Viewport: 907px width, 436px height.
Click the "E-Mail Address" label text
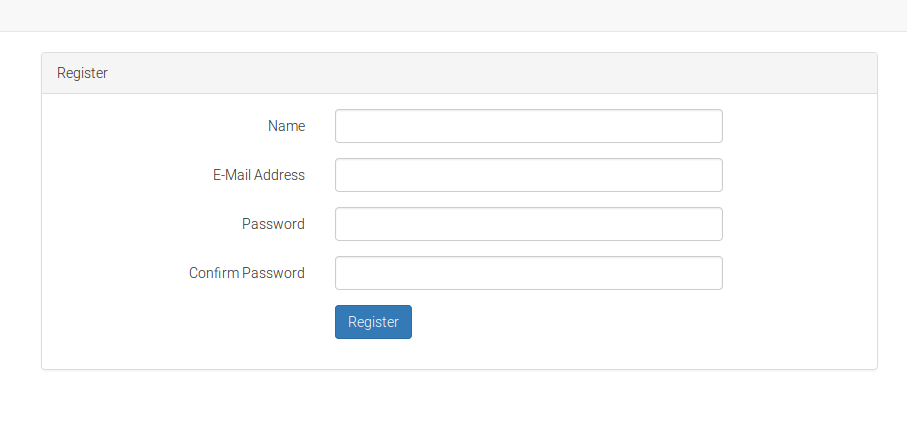point(258,175)
